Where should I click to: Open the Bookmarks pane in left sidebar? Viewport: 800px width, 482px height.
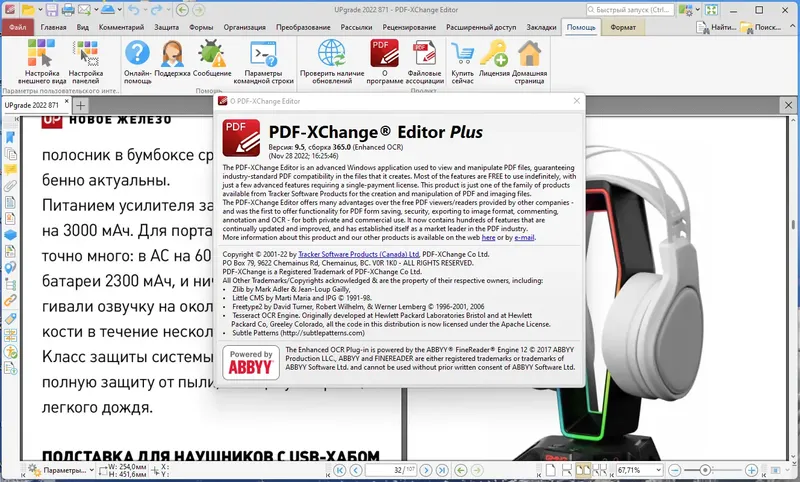(10, 137)
